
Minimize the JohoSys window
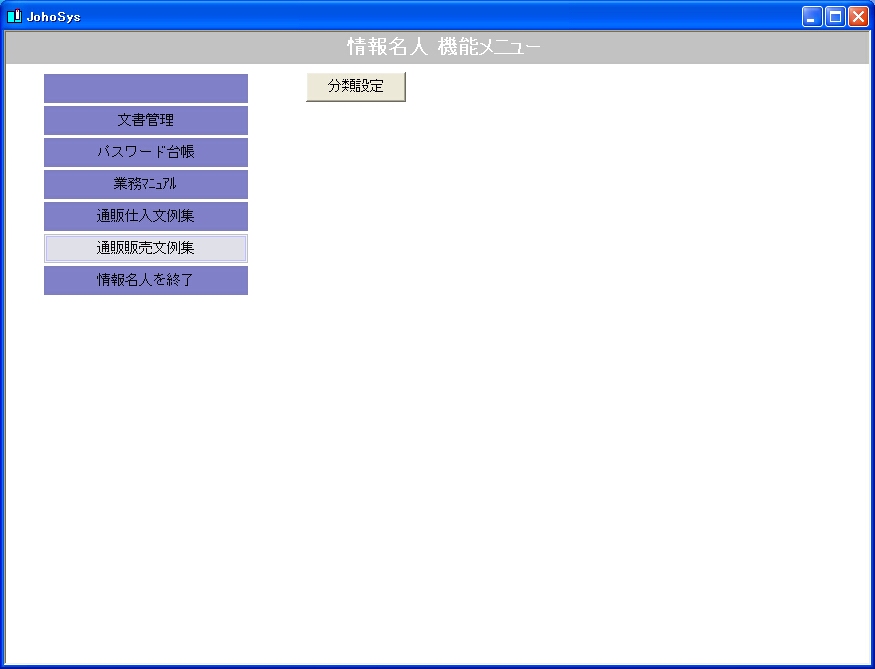point(811,17)
